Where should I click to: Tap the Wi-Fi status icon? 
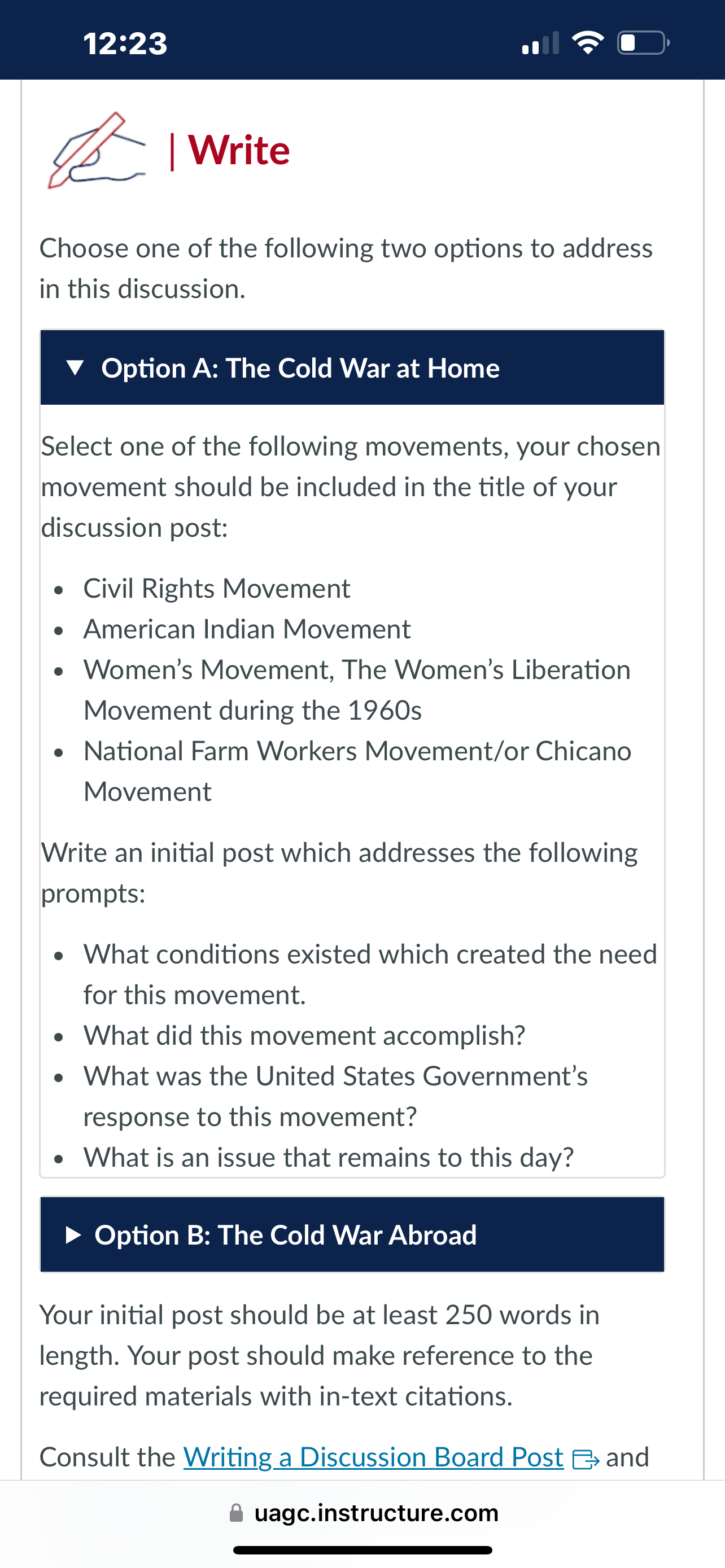(587, 42)
